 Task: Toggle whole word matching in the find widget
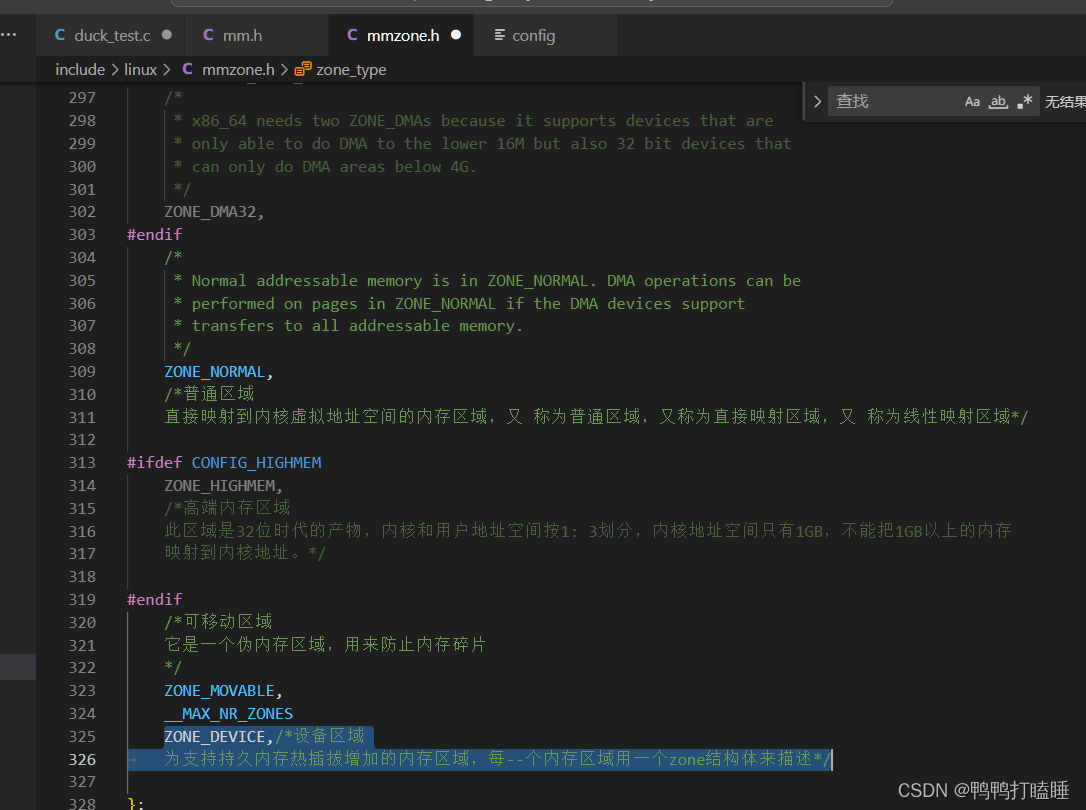point(997,100)
